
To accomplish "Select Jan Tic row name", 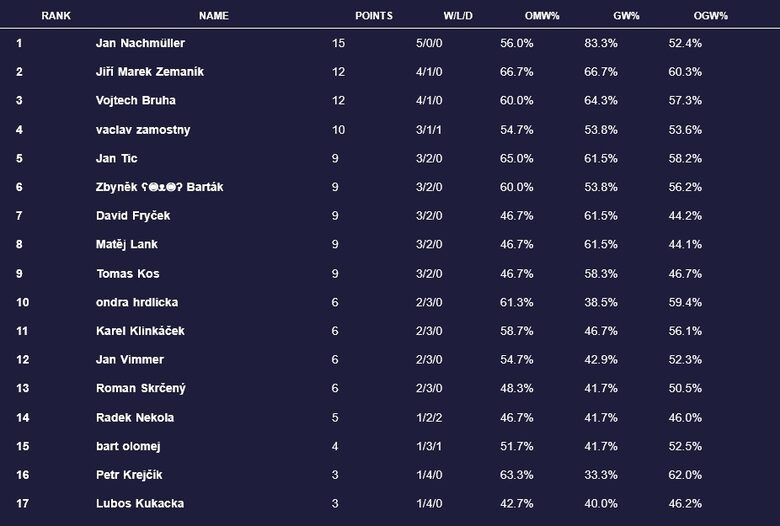I will pos(116,158).
